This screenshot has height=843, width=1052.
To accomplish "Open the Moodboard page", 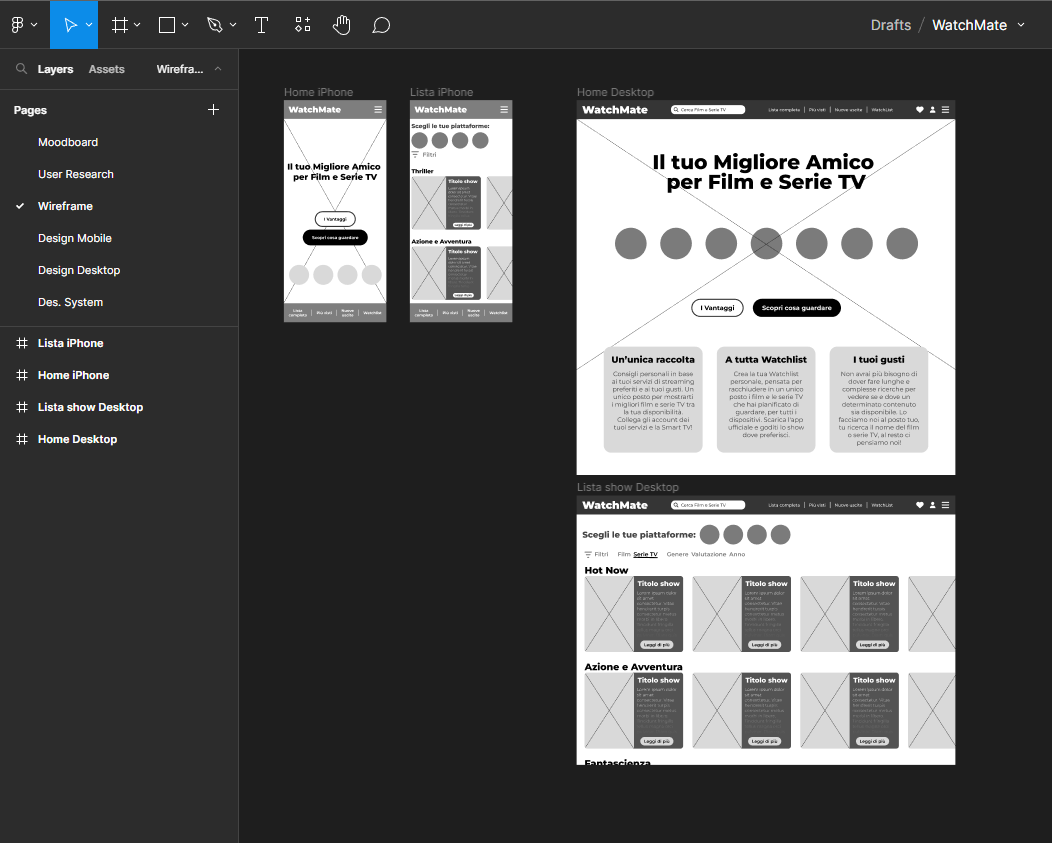I will (x=68, y=142).
